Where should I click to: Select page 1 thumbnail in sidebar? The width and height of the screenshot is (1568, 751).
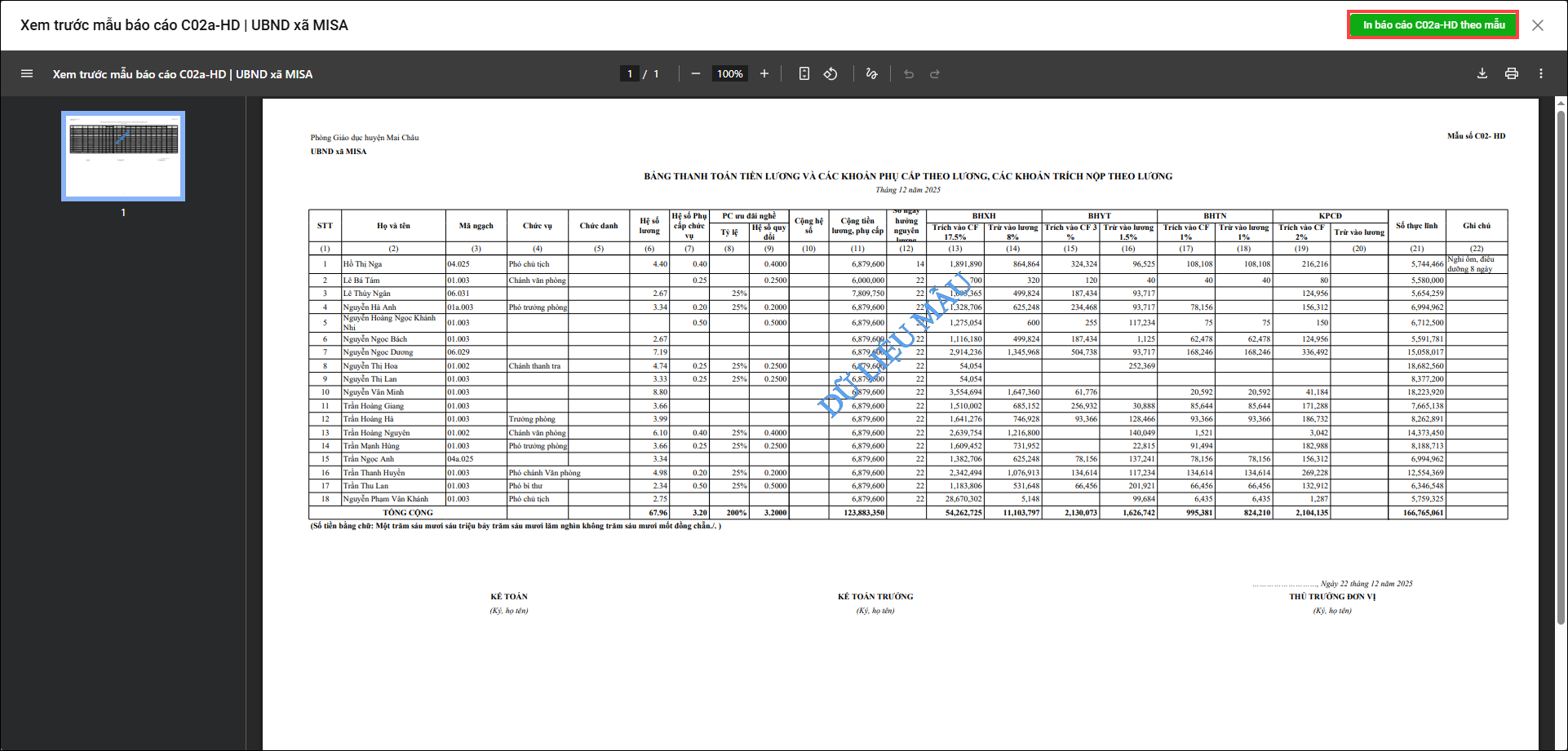point(123,156)
